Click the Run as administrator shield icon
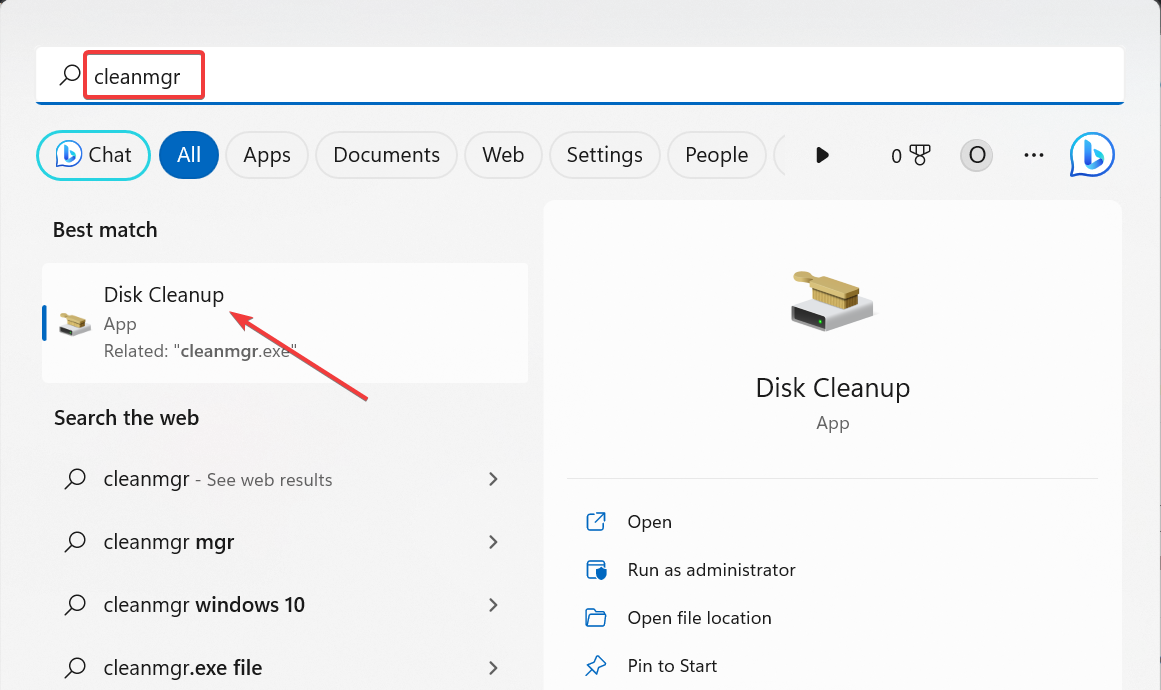 point(596,569)
